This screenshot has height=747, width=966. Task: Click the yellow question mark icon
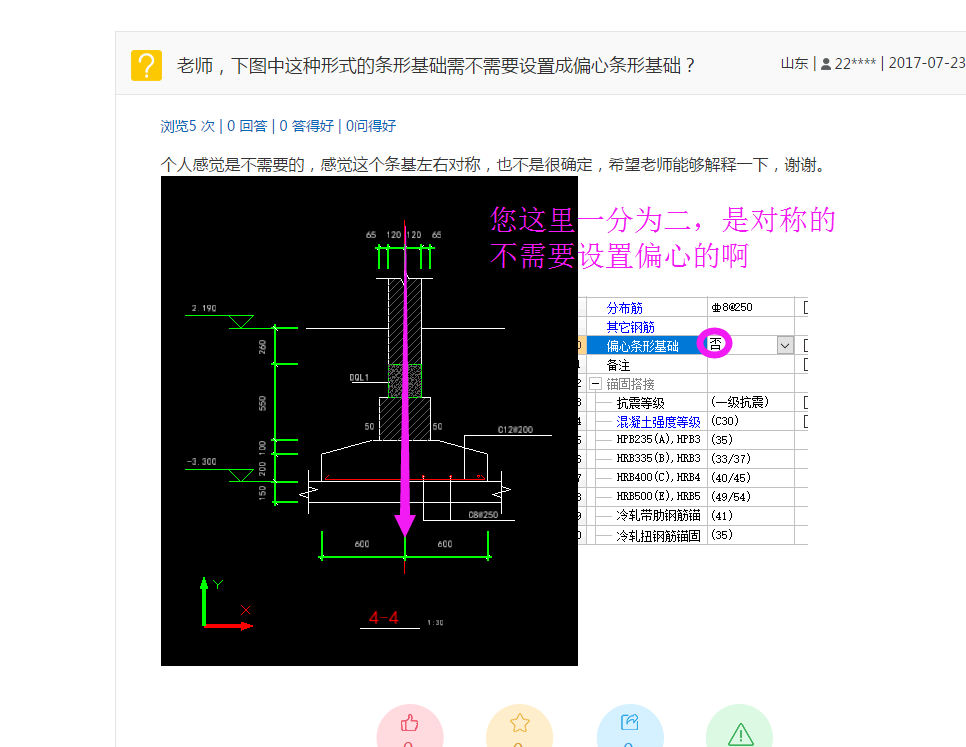(147, 65)
